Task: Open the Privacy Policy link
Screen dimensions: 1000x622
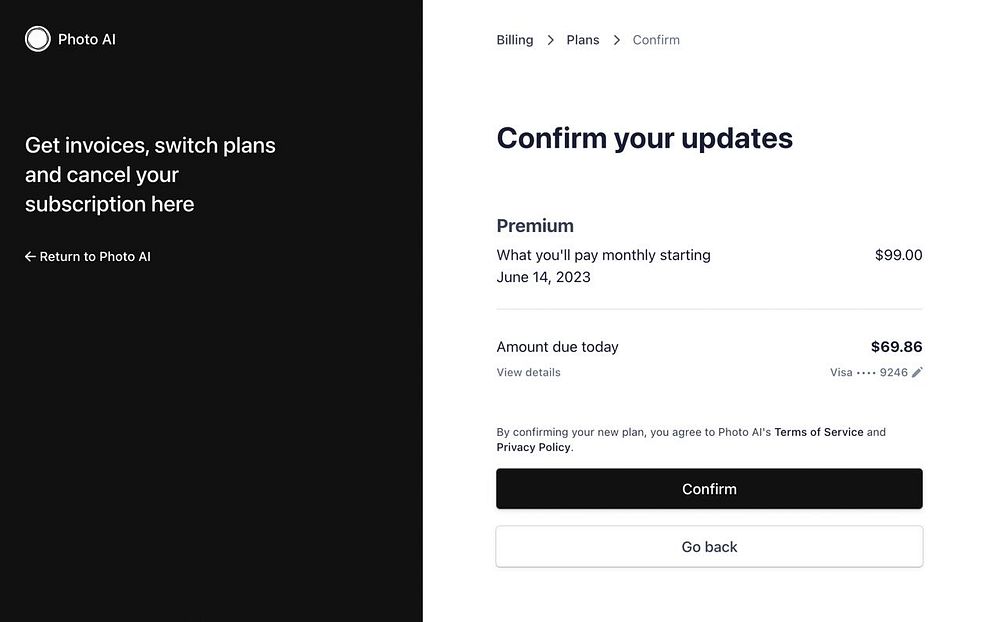Action: [x=533, y=447]
